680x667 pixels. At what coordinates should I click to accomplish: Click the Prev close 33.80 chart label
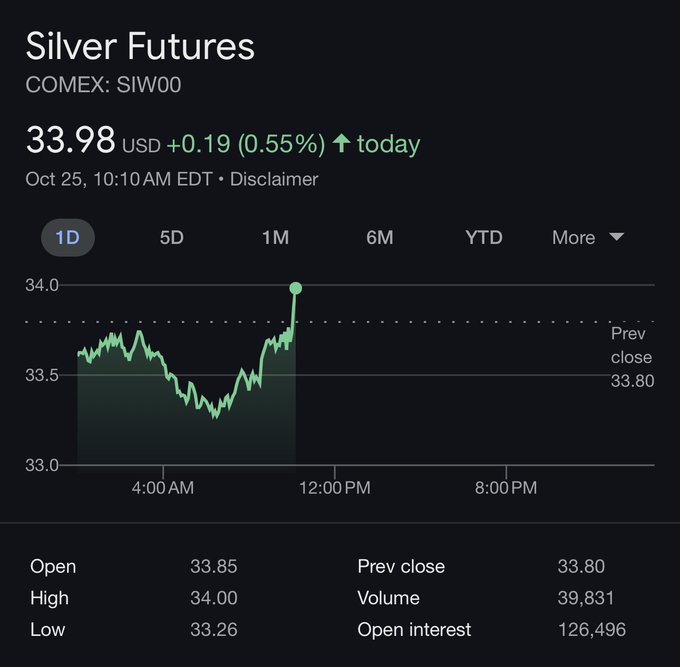click(631, 357)
